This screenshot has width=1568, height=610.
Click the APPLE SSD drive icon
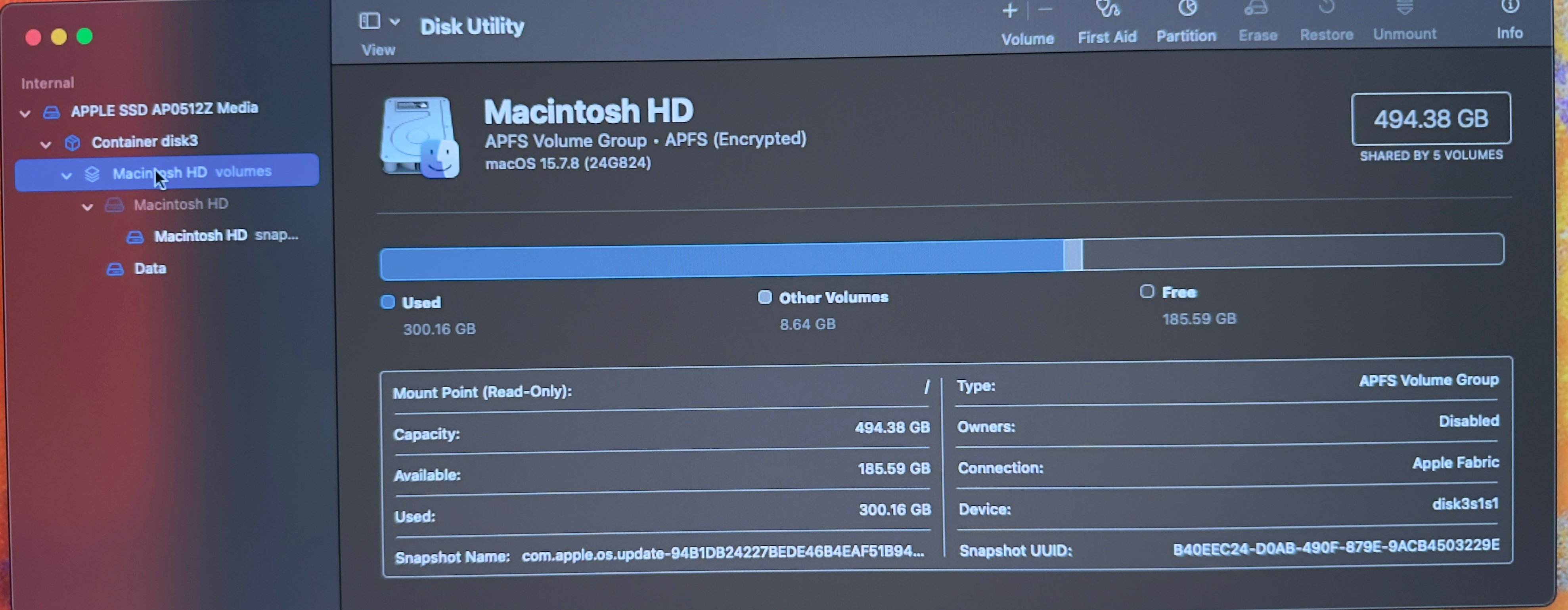pyautogui.click(x=52, y=112)
